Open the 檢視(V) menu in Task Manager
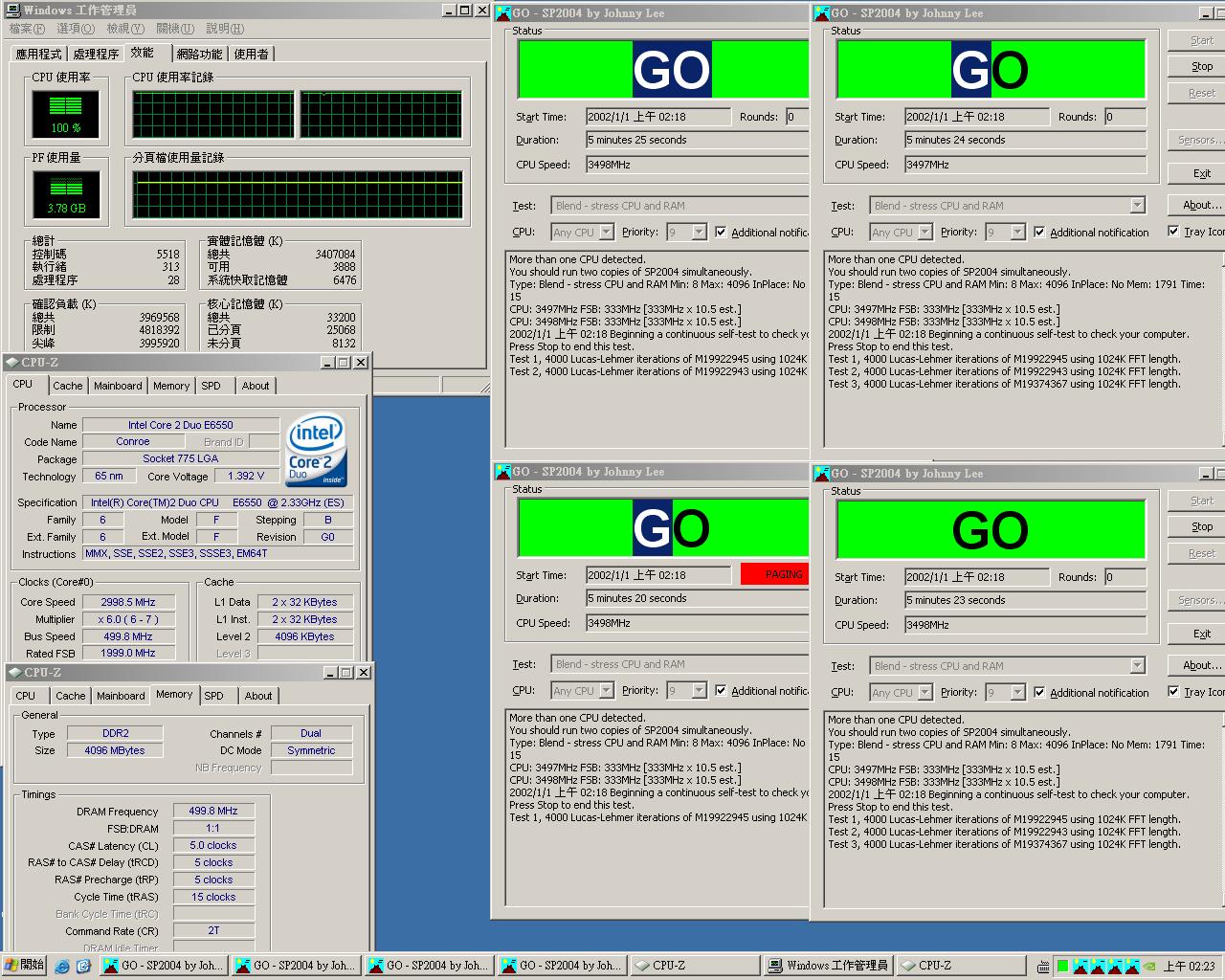The width and height of the screenshot is (1225, 980). tap(125, 29)
